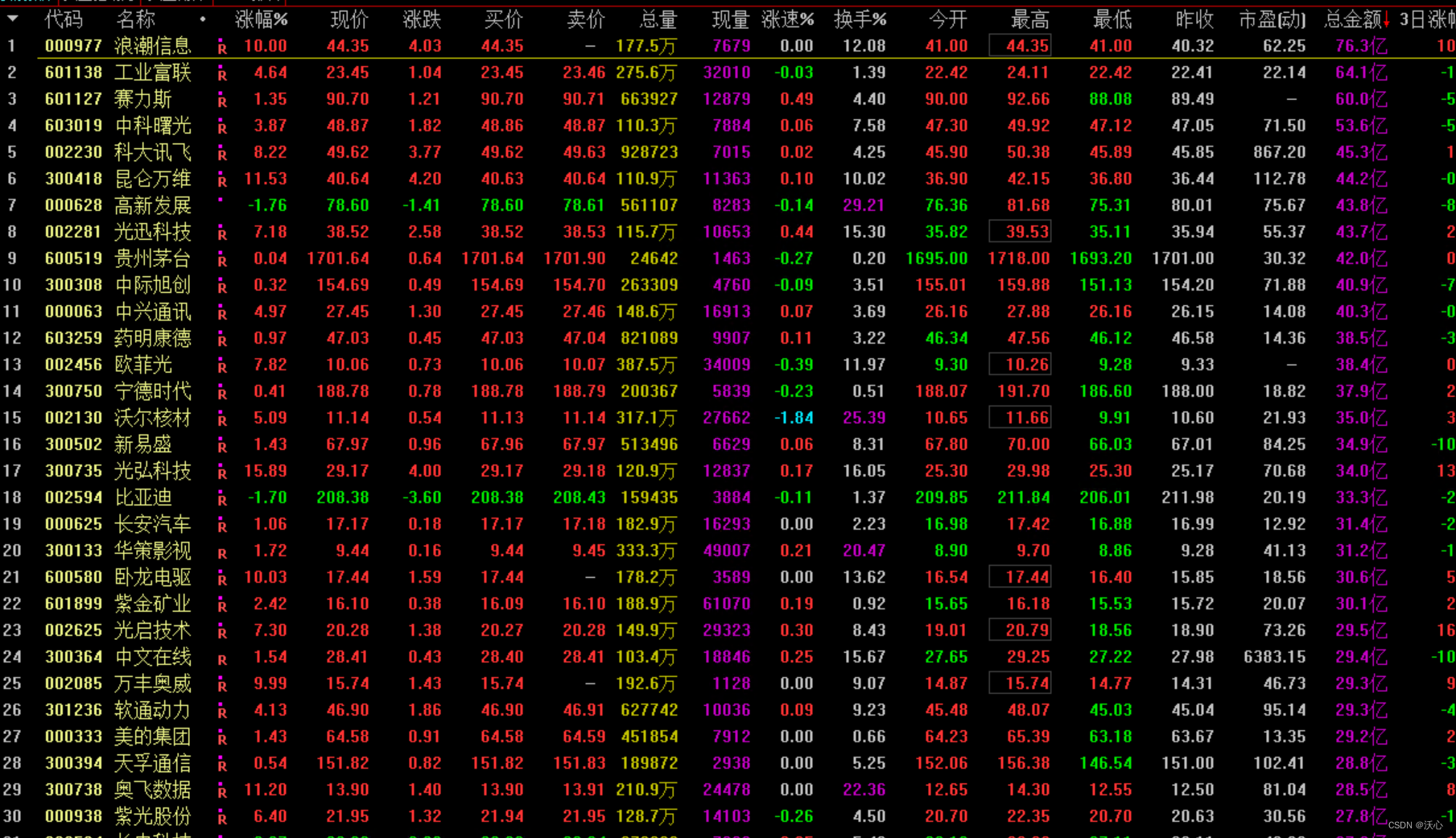Sort by the 现价 column header

coord(349,19)
